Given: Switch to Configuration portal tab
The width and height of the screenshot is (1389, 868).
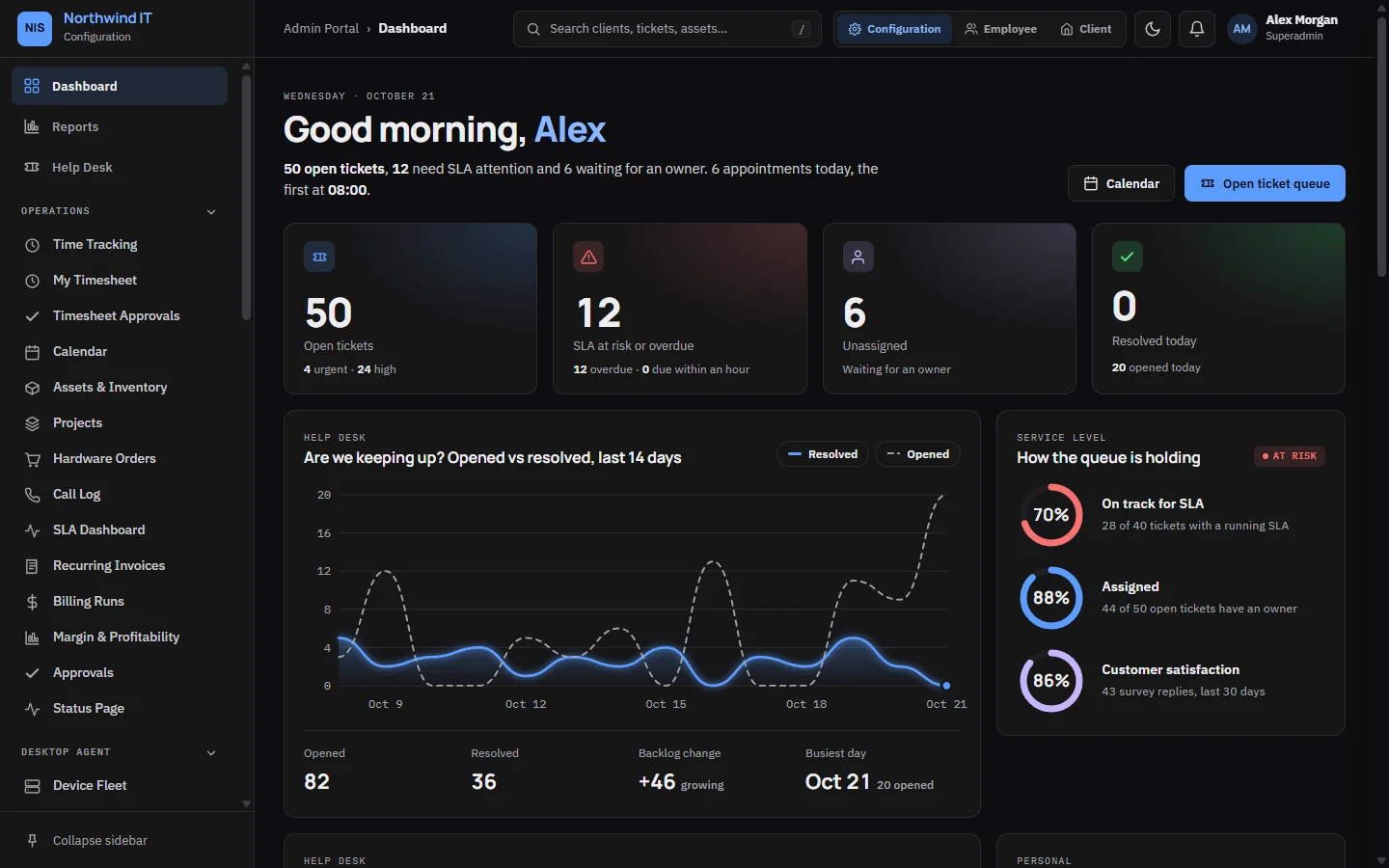Looking at the screenshot, I should 894,29.
